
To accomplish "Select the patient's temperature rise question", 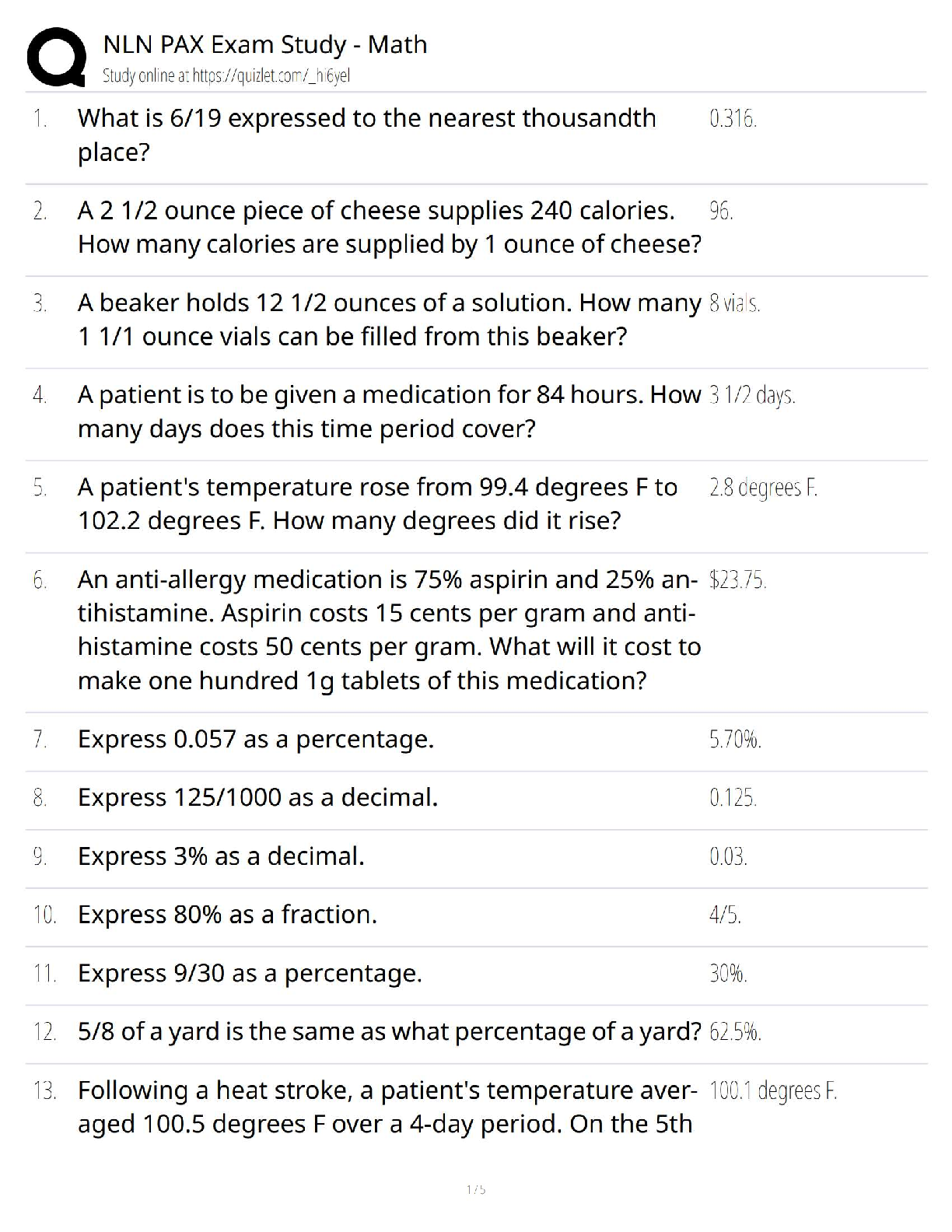I will pos(377,503).
